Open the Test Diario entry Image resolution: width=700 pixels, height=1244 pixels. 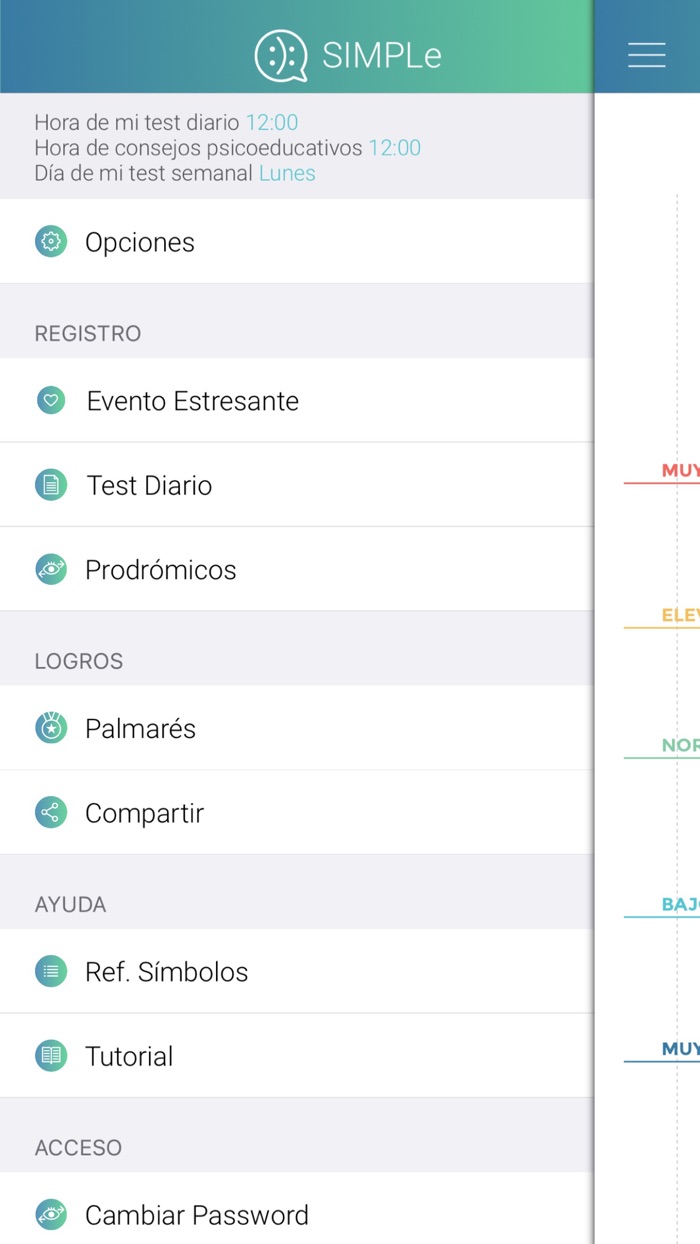pos(149,485)
